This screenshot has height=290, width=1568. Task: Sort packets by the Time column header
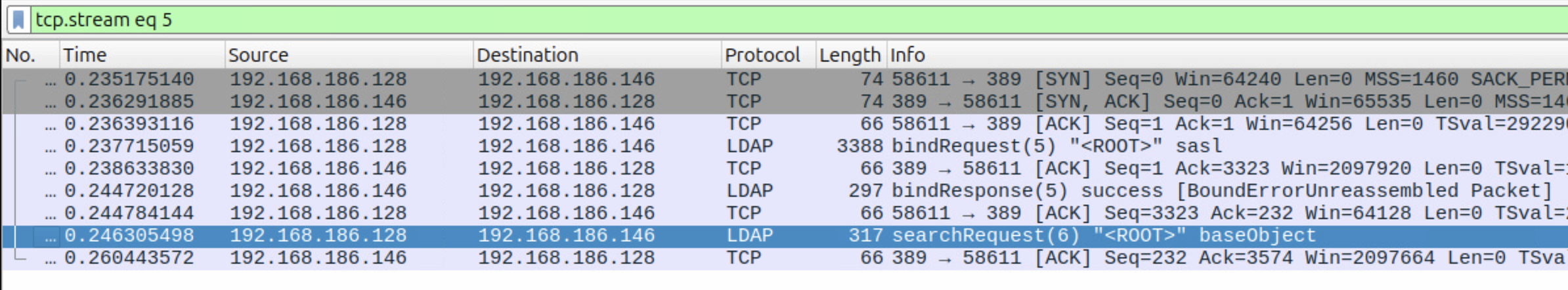tap(85, 55)
